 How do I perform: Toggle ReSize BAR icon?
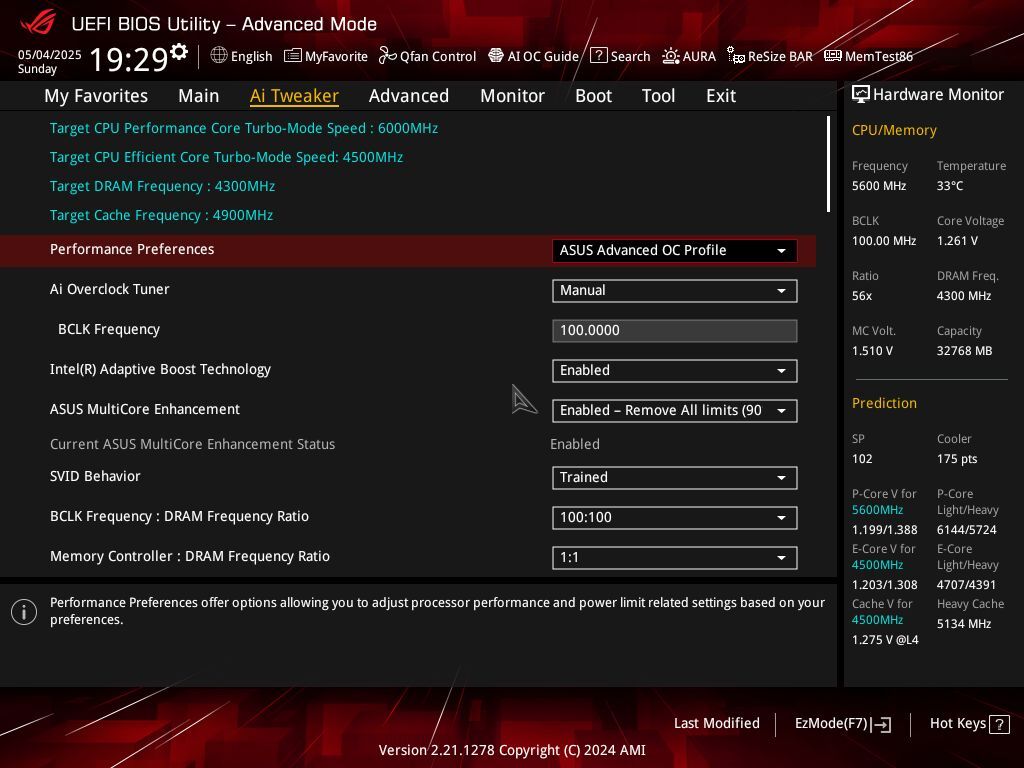tap(736, 56)
